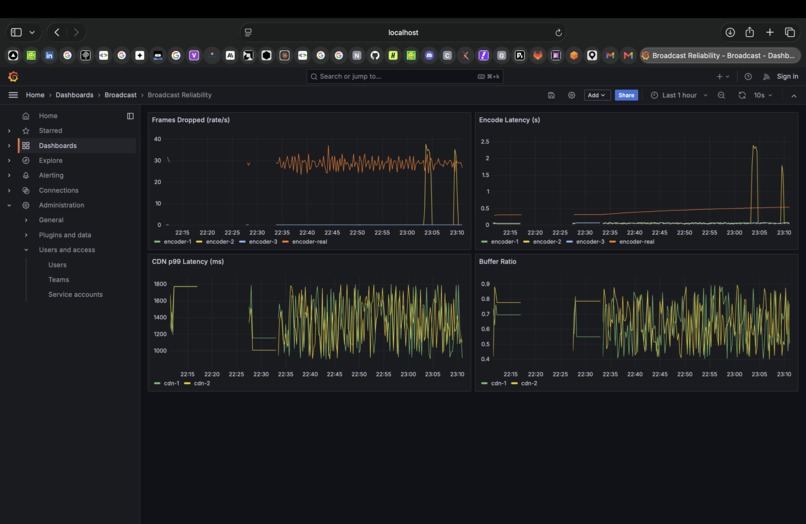Open Service accounts in sidebar
Viewport: 806px width, 524px height.
point(76,295)
